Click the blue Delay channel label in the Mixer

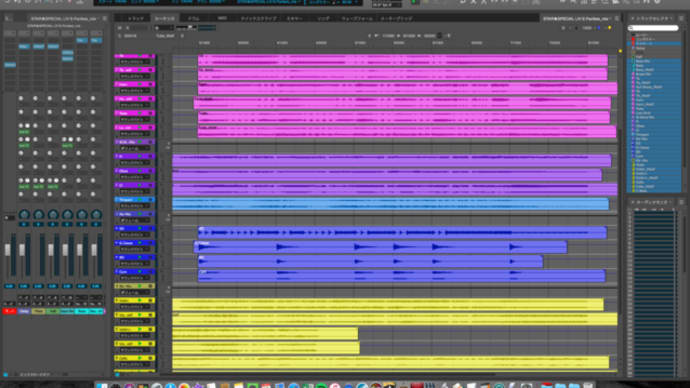[24, 311]
